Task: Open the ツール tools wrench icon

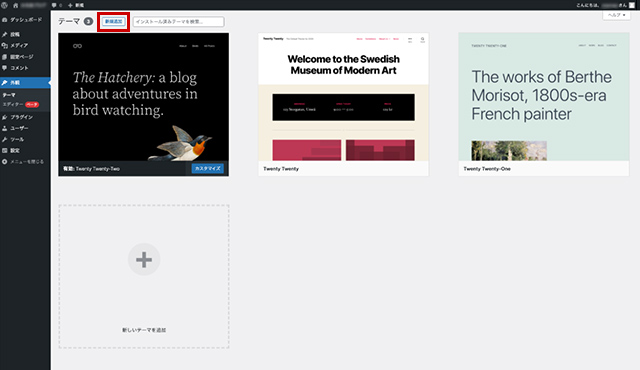Action: click(4, 140)
